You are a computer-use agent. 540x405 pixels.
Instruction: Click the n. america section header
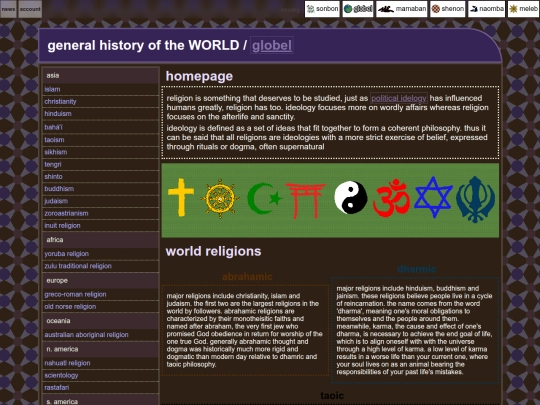101,349
